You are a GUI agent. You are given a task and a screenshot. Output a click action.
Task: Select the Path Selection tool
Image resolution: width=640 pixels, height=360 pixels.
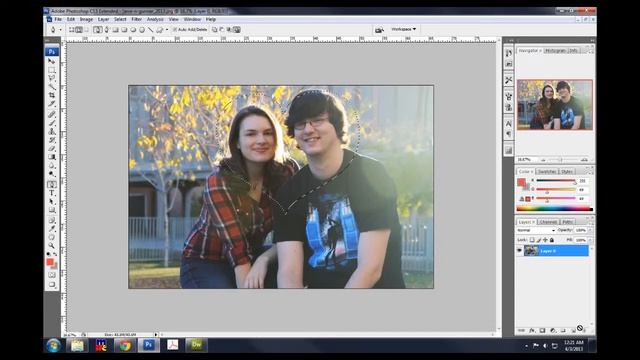(51, 202)
